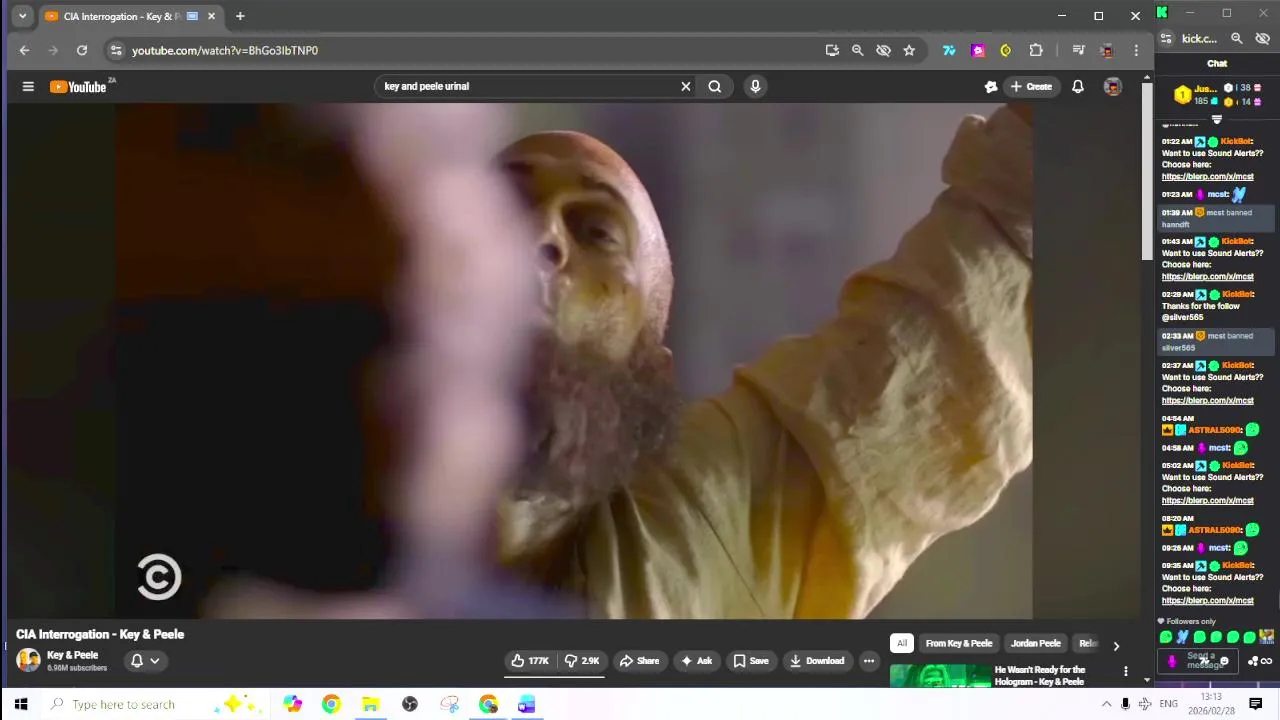Open the Key & Peele channel avatar

pyautogui.click(x=28, y=660)
